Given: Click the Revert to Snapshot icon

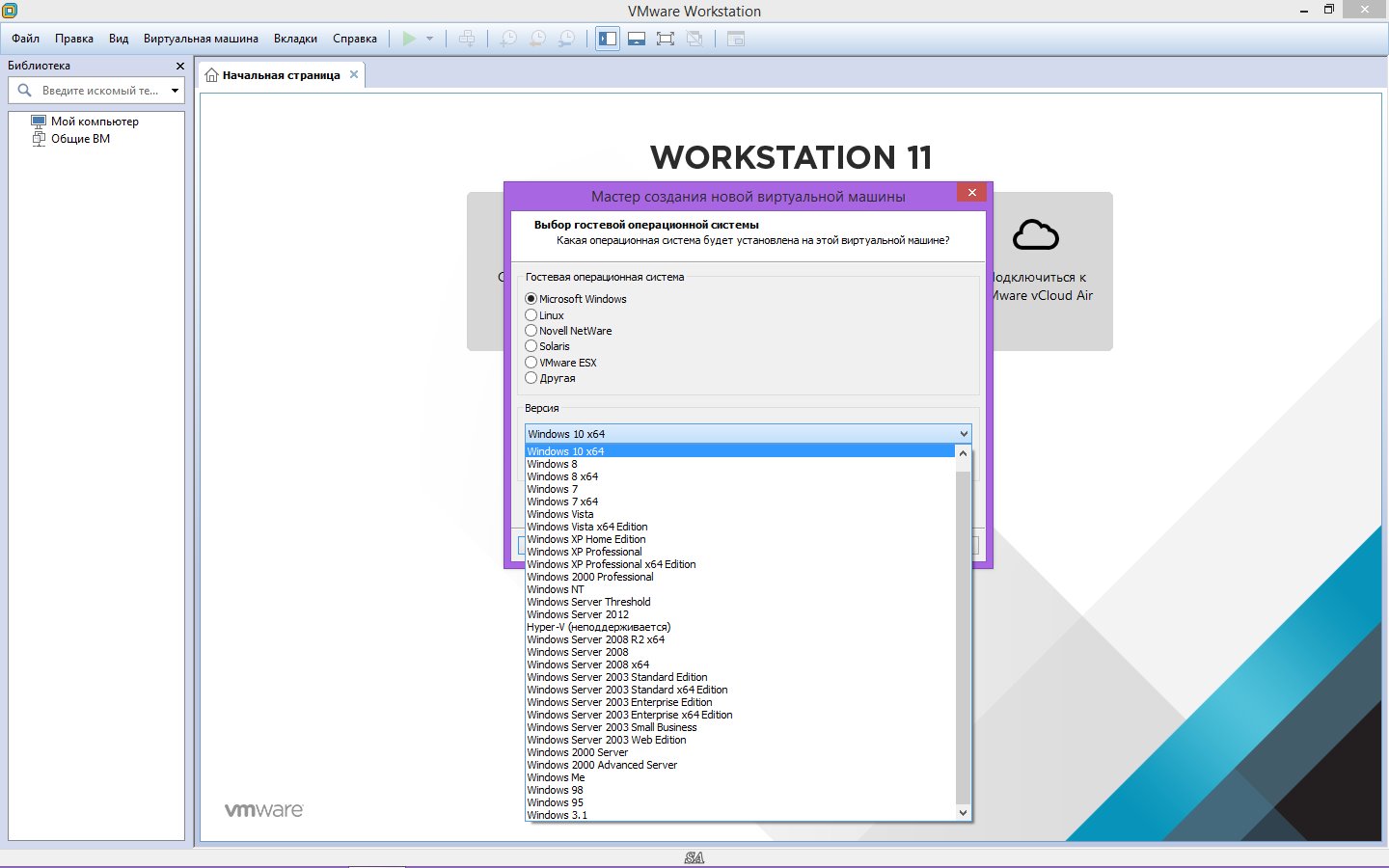Looking at the screenshot, I should tap(537, 39).
